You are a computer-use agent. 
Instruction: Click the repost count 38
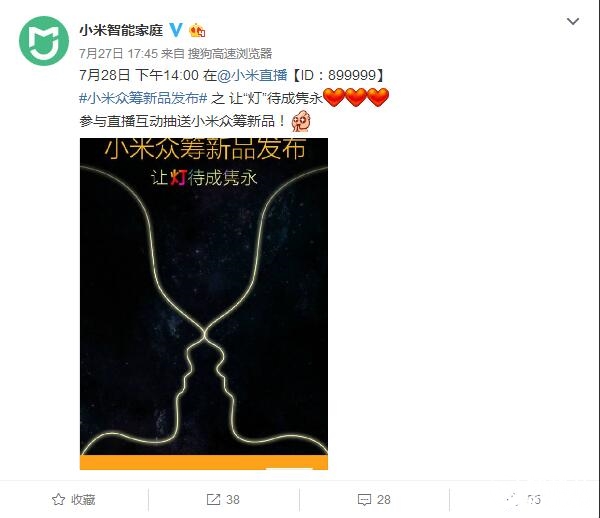(x=233, y=500)
